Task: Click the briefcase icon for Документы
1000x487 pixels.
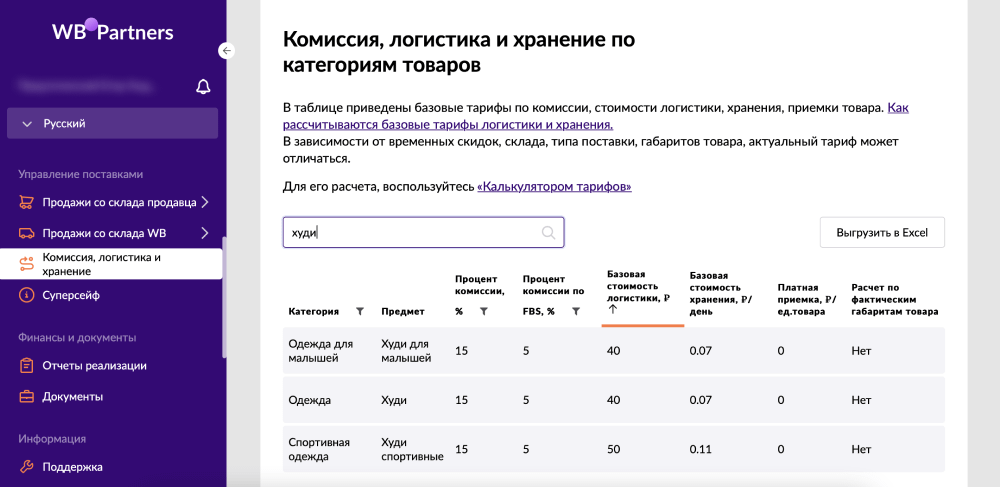Action: [26, 396]
